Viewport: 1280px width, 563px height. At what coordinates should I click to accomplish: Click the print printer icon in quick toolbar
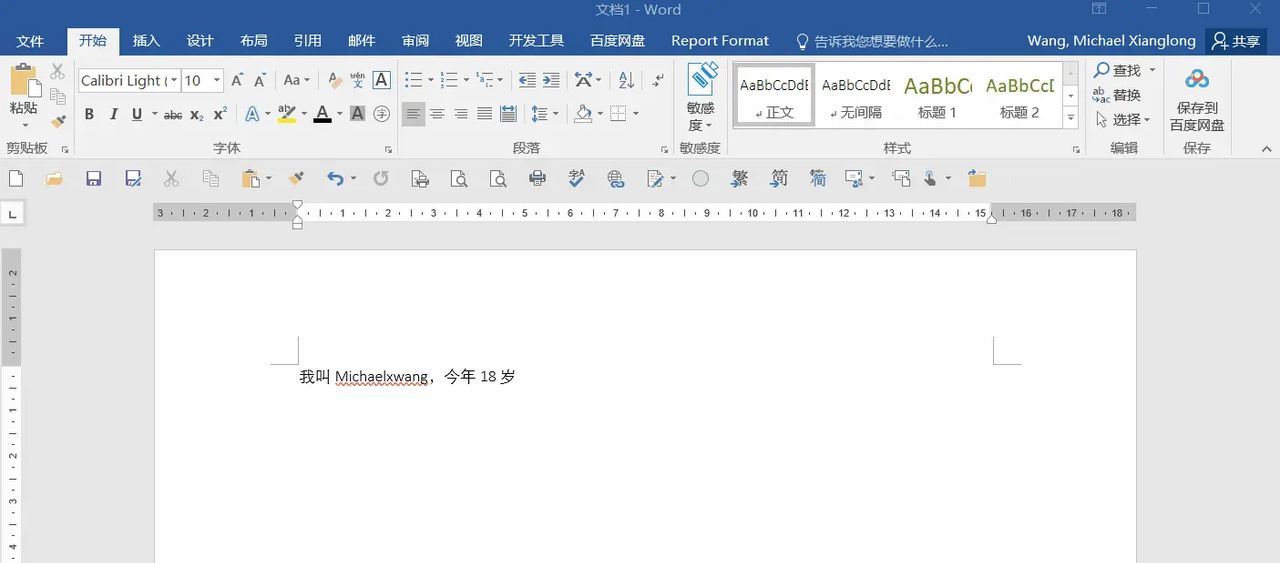click(537, 178)
